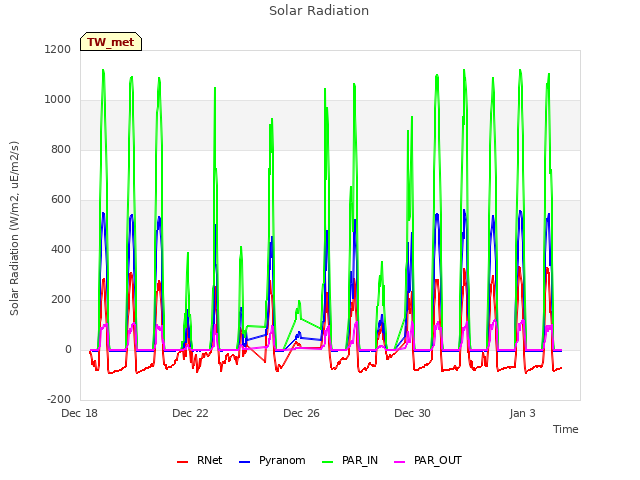
Task: Click the Dec 30 x-axis label
Action: (412, 413)
